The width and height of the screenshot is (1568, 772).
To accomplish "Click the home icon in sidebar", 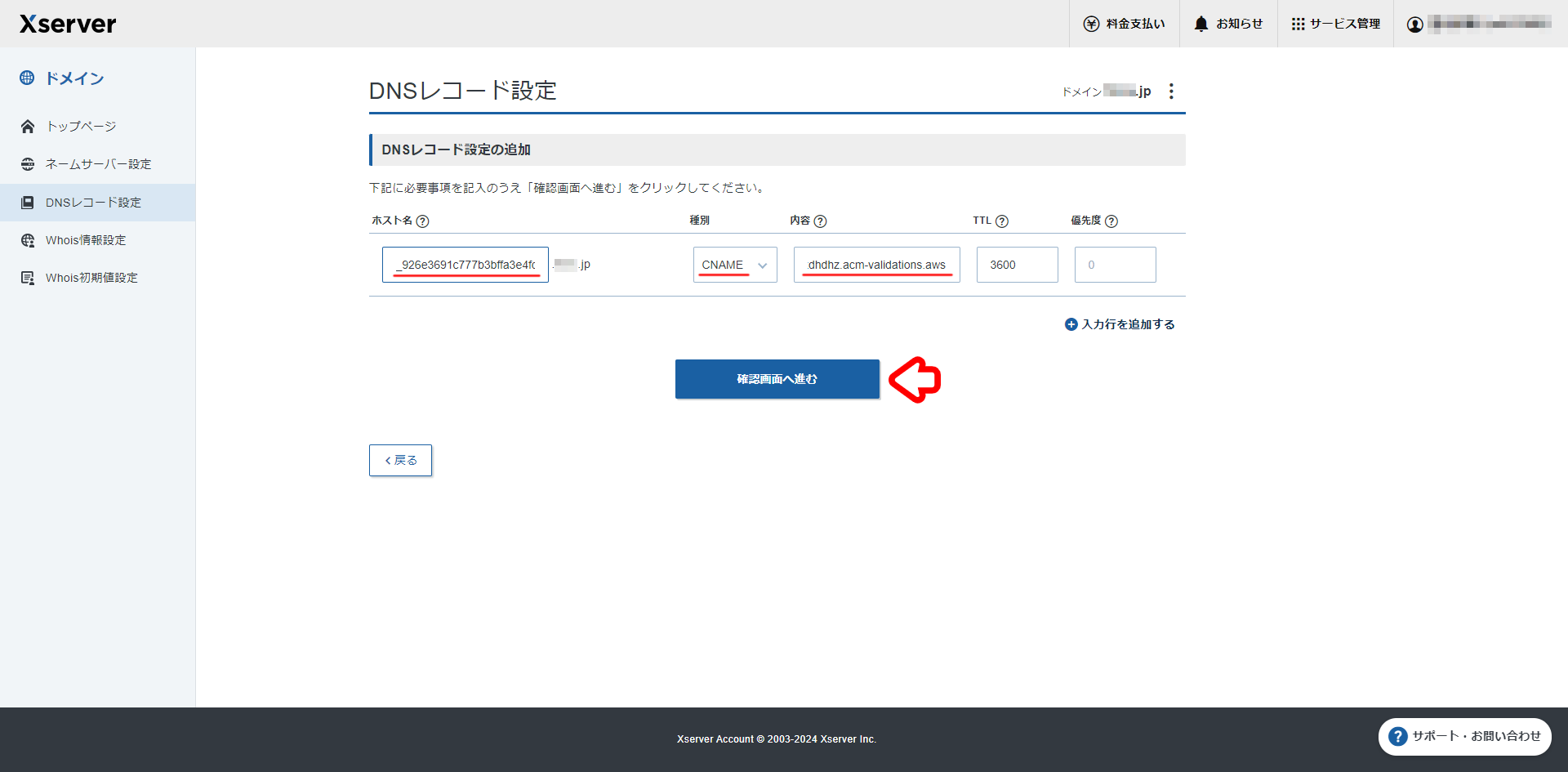I will pos(28,126).
